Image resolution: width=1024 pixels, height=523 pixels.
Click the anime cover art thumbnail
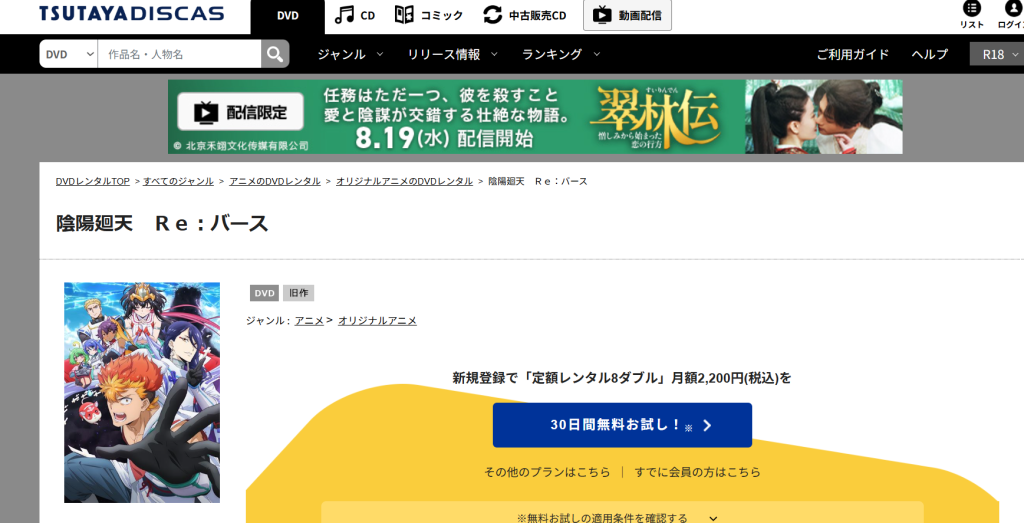[142, 392]
